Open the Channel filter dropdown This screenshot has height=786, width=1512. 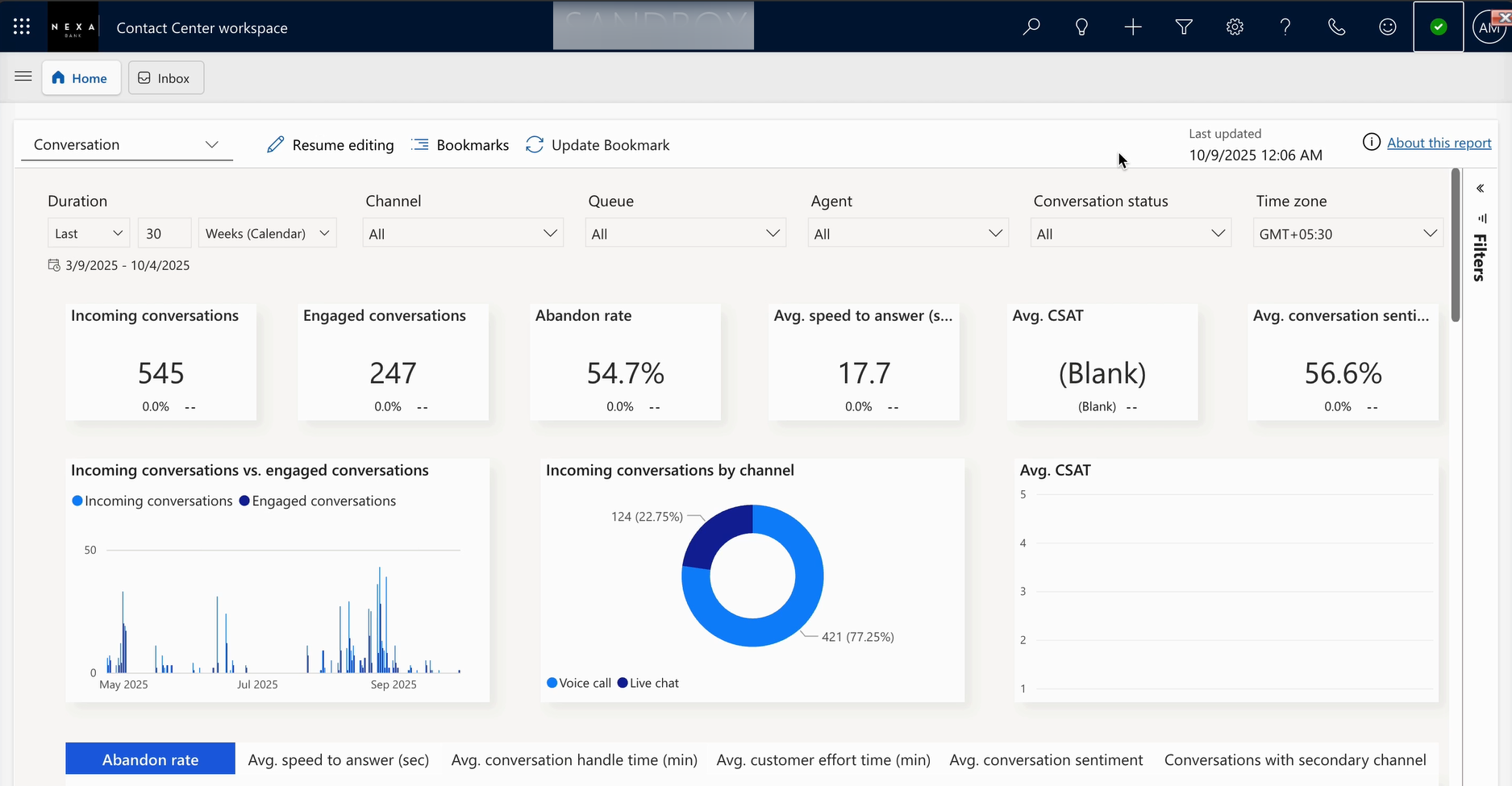click(463, 234)
